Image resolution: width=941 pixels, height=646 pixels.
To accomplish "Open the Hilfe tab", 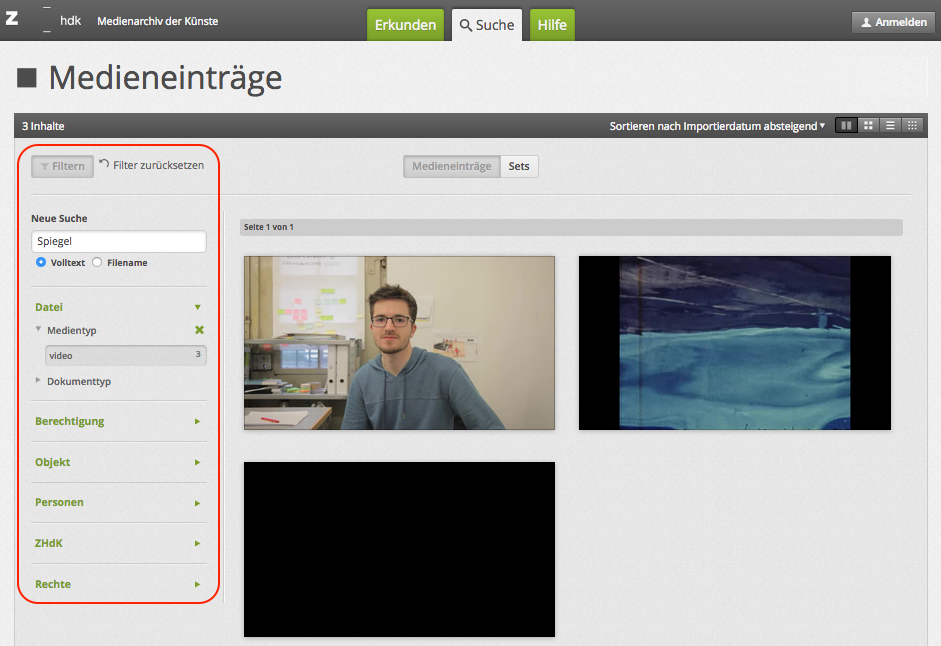I will [551, 25].
